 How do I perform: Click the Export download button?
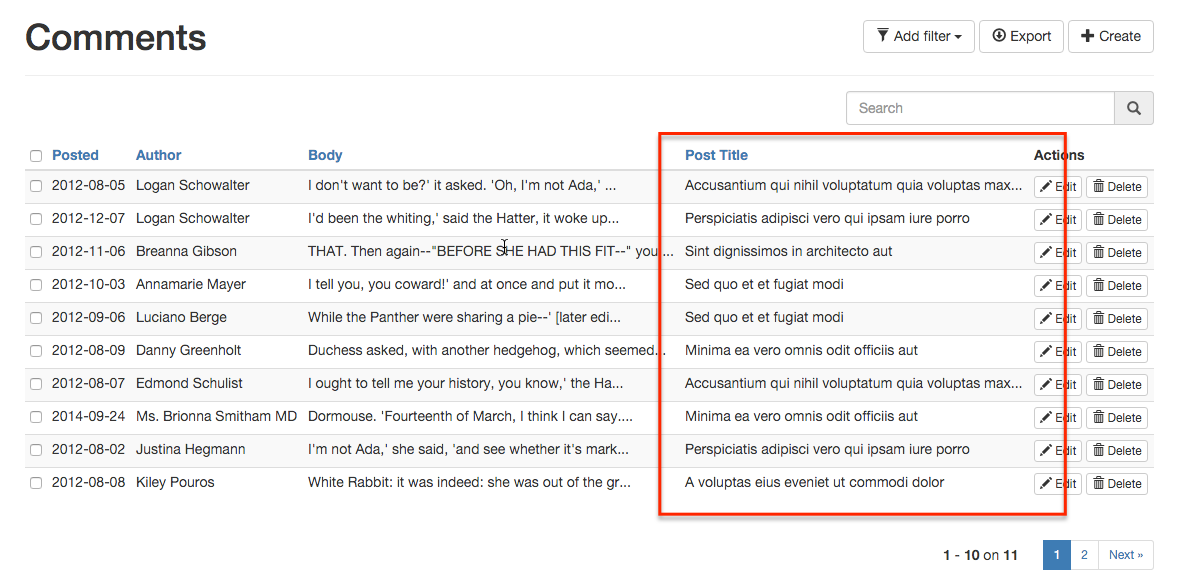point(1021,36)
